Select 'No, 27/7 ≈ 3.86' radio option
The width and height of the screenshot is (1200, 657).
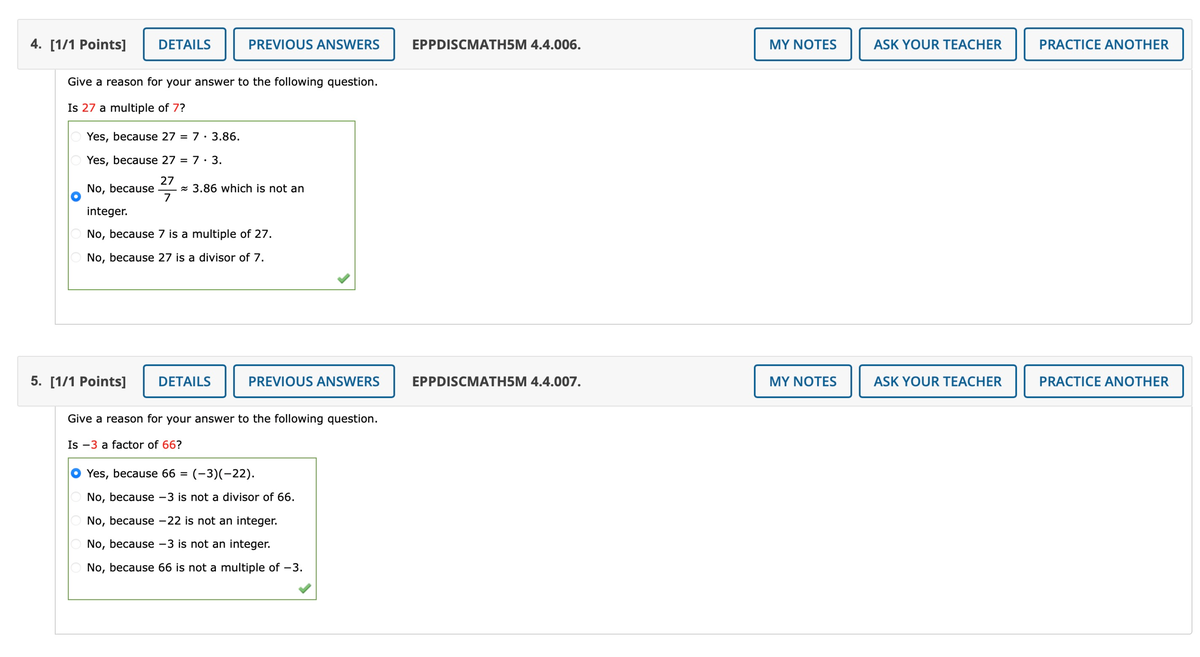tap(76, 197)
